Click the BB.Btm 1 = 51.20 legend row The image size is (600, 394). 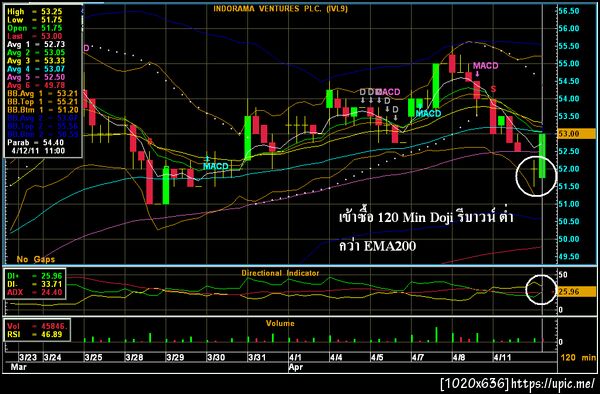coord(42,110)
